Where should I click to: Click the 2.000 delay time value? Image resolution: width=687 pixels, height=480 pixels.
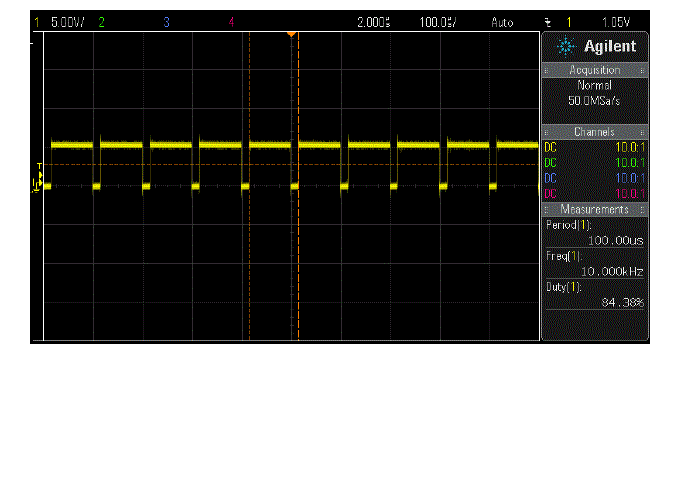(373, 21)
